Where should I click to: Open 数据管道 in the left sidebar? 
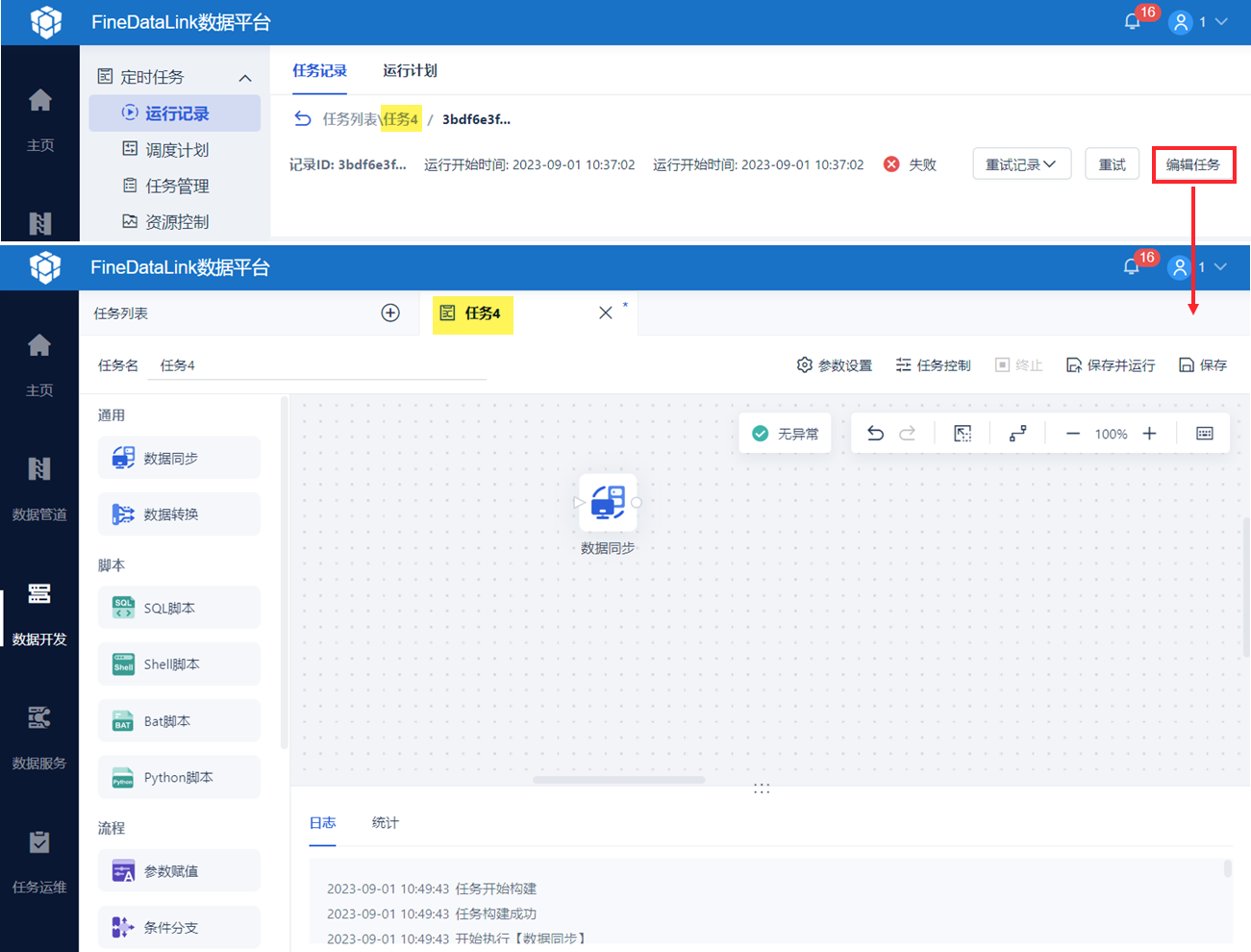[39, 489]
